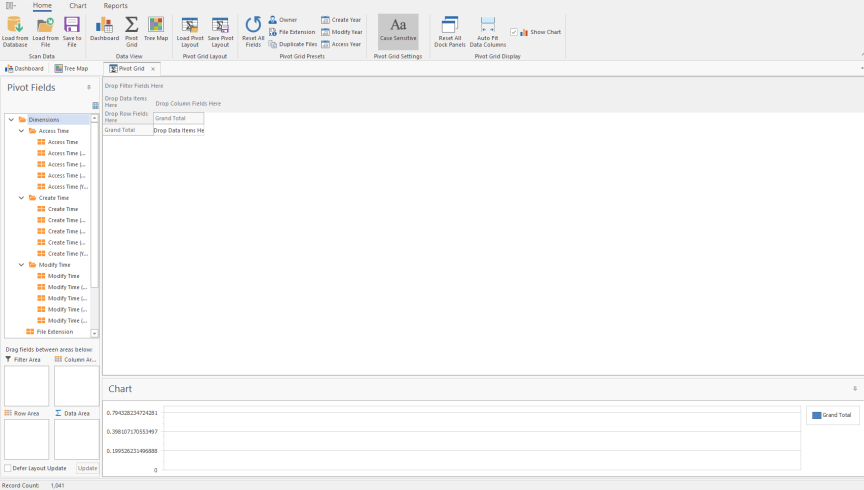Click Save to File icon
The image size is (864, 490).
tap(72, 25)
